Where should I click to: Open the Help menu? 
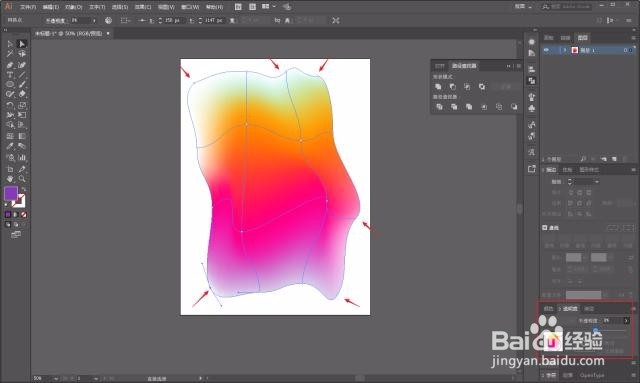(x=214, y=7)
